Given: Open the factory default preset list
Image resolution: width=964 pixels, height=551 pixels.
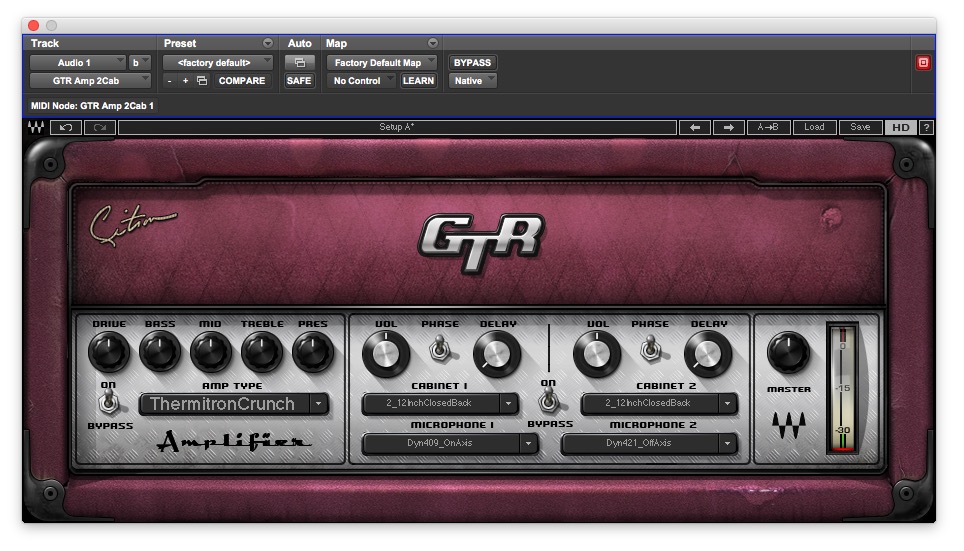Looking at the screenshot, I should (218, 63).
